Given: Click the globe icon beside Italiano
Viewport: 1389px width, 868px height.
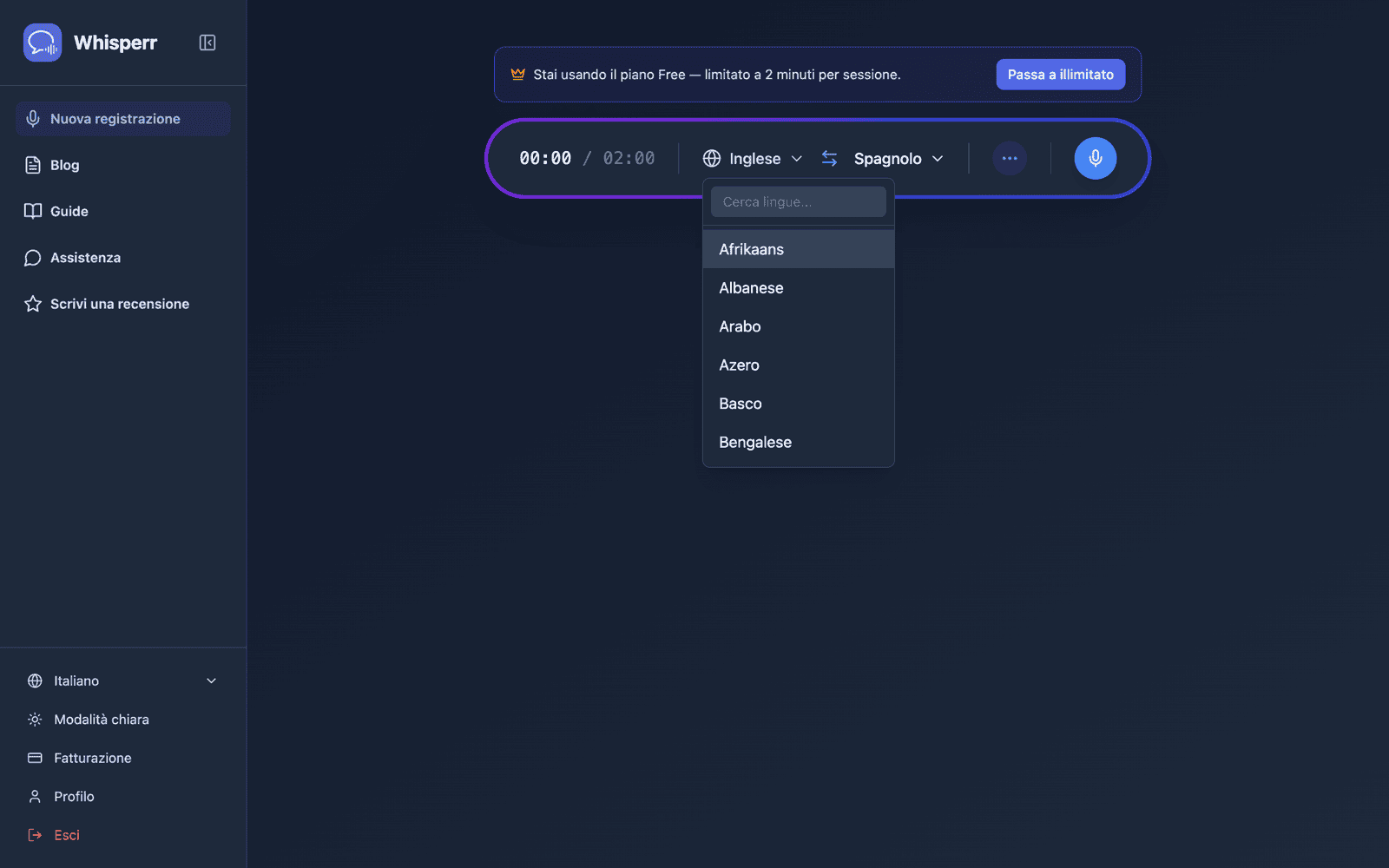Looking at the screenshot, I should tap(35, 681).
